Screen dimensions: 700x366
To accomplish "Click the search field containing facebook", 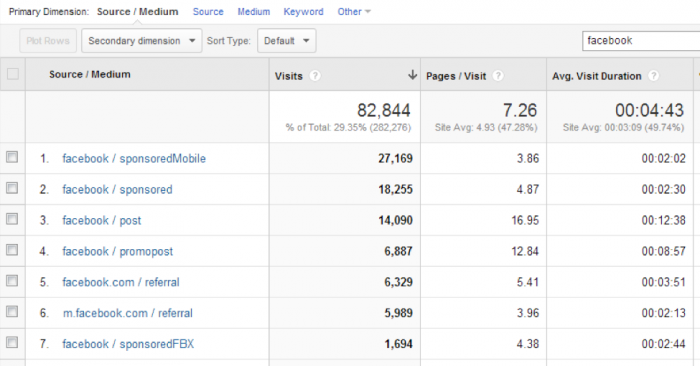I will point(641,41).
